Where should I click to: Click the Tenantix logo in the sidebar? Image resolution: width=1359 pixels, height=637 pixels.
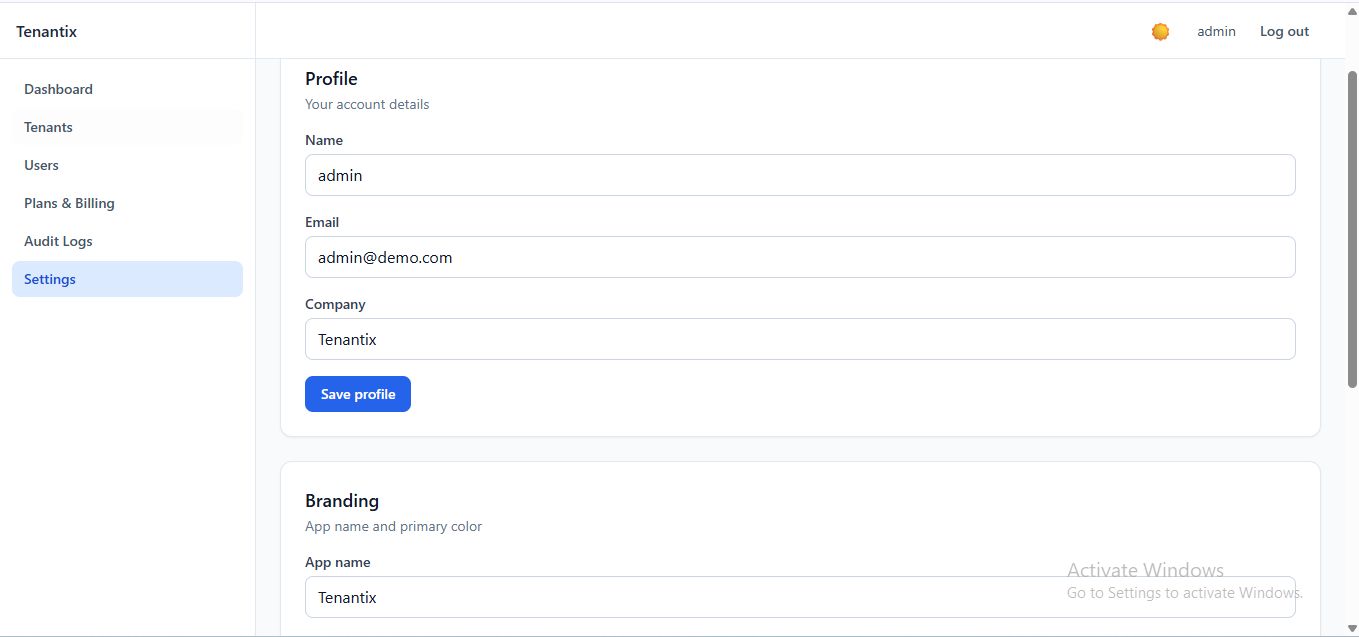pos(47,32)
